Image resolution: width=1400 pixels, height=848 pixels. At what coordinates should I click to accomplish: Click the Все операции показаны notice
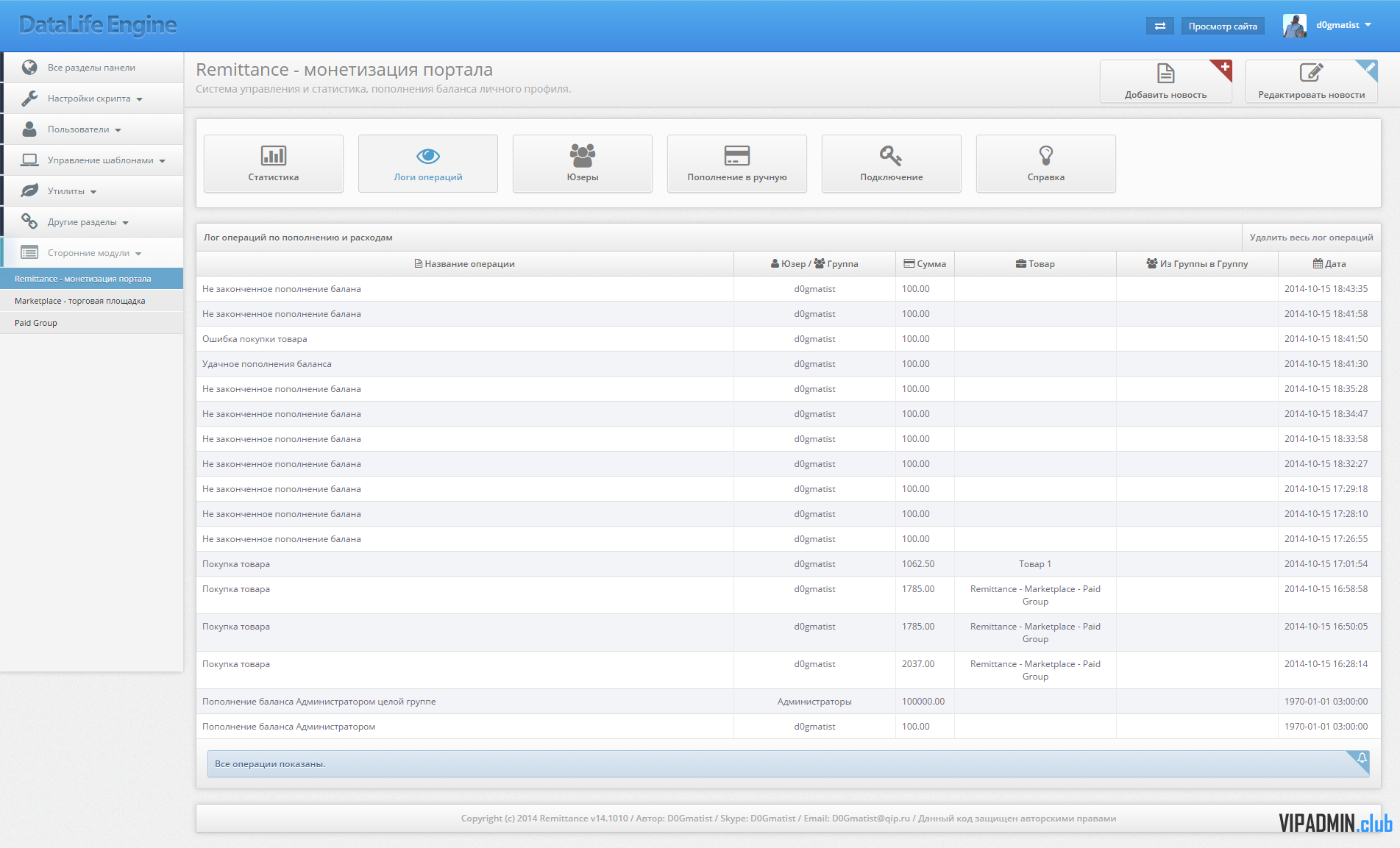coord(788,763)
